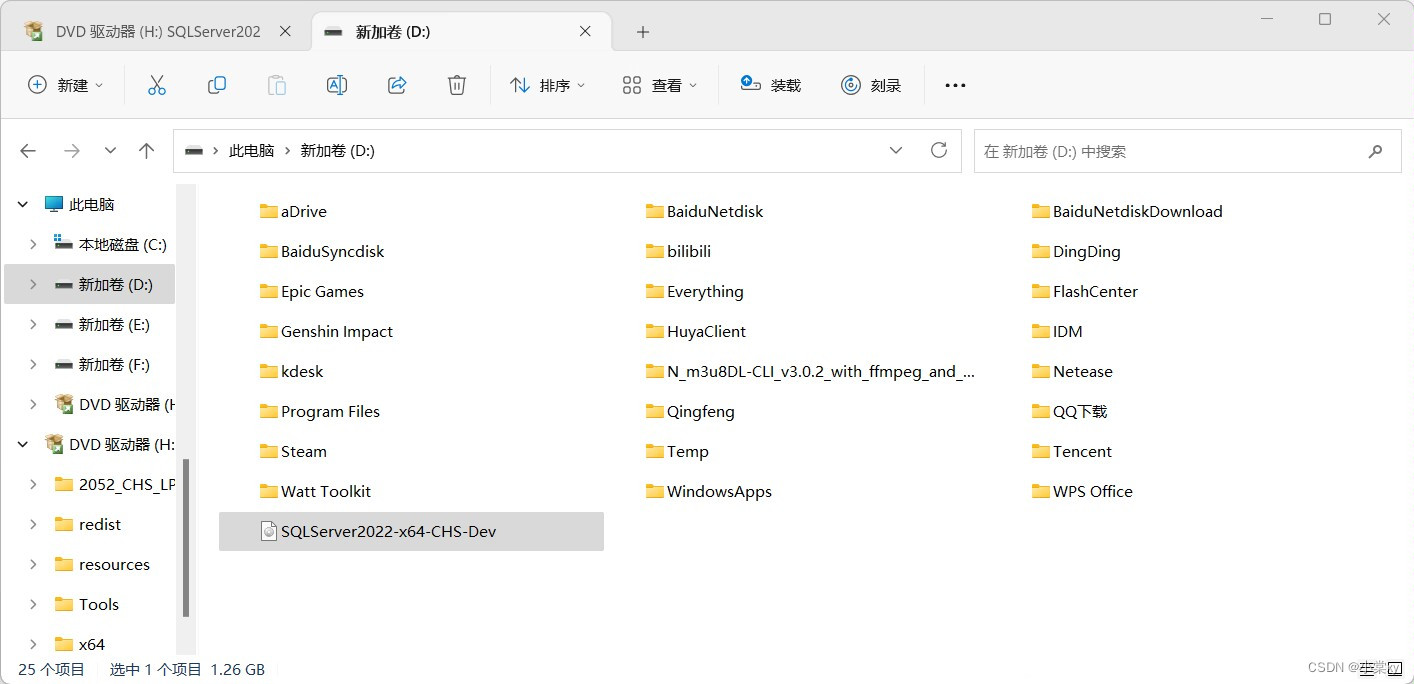
Task: Close the 新加卷 (D:) tab
Action: pos(587,32)
